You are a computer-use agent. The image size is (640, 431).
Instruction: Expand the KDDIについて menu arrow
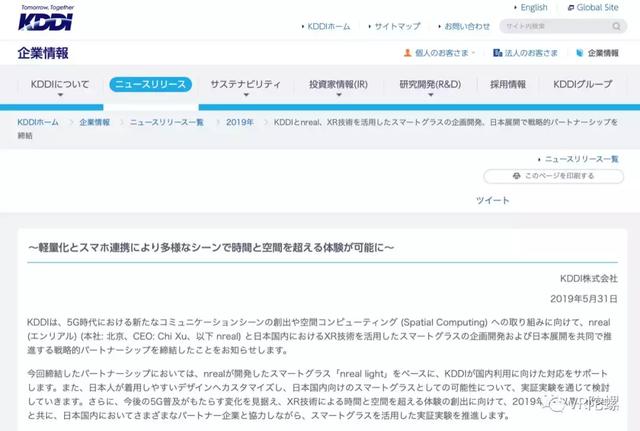tap(60, 95)
